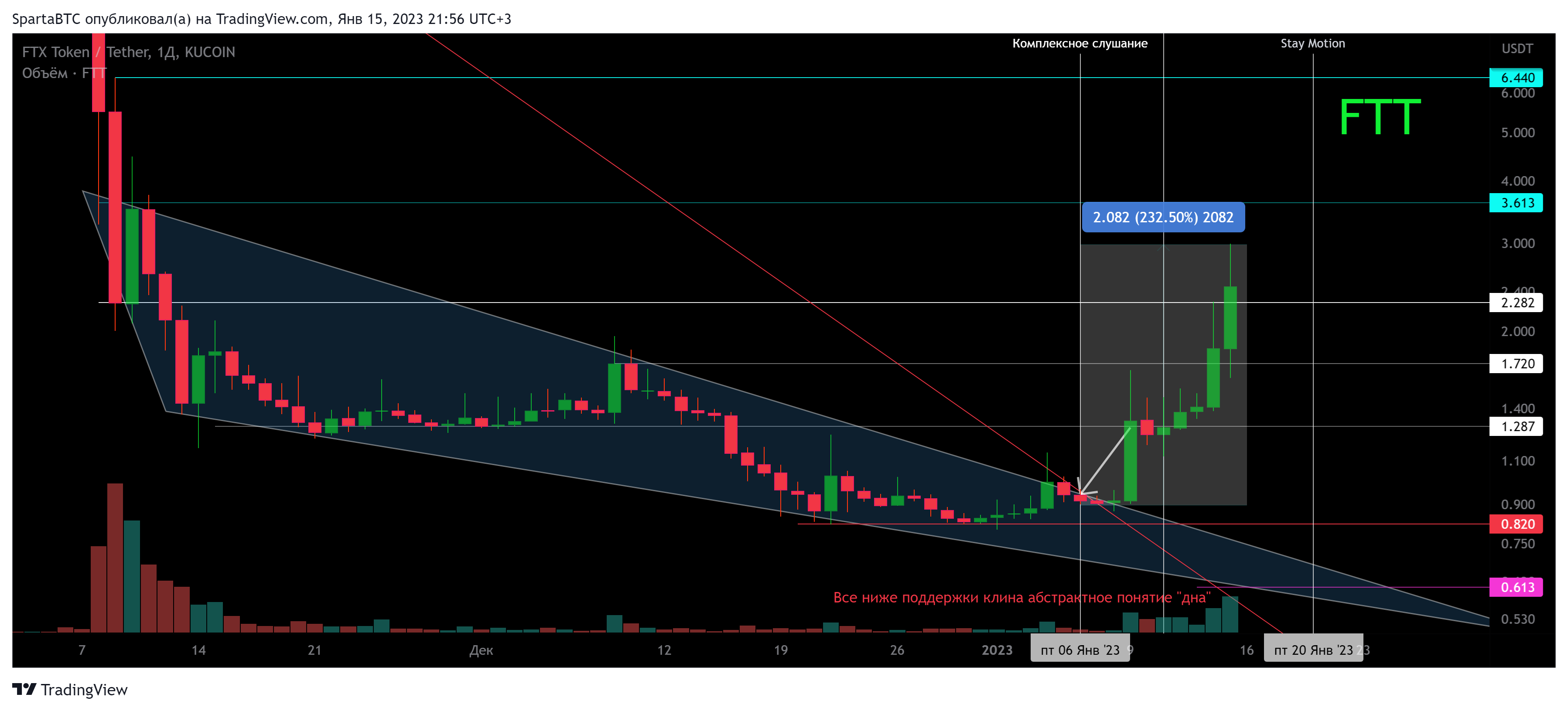Click the 5.000 price scale value
This screenshot has height=711, width=1568.
1517,133
